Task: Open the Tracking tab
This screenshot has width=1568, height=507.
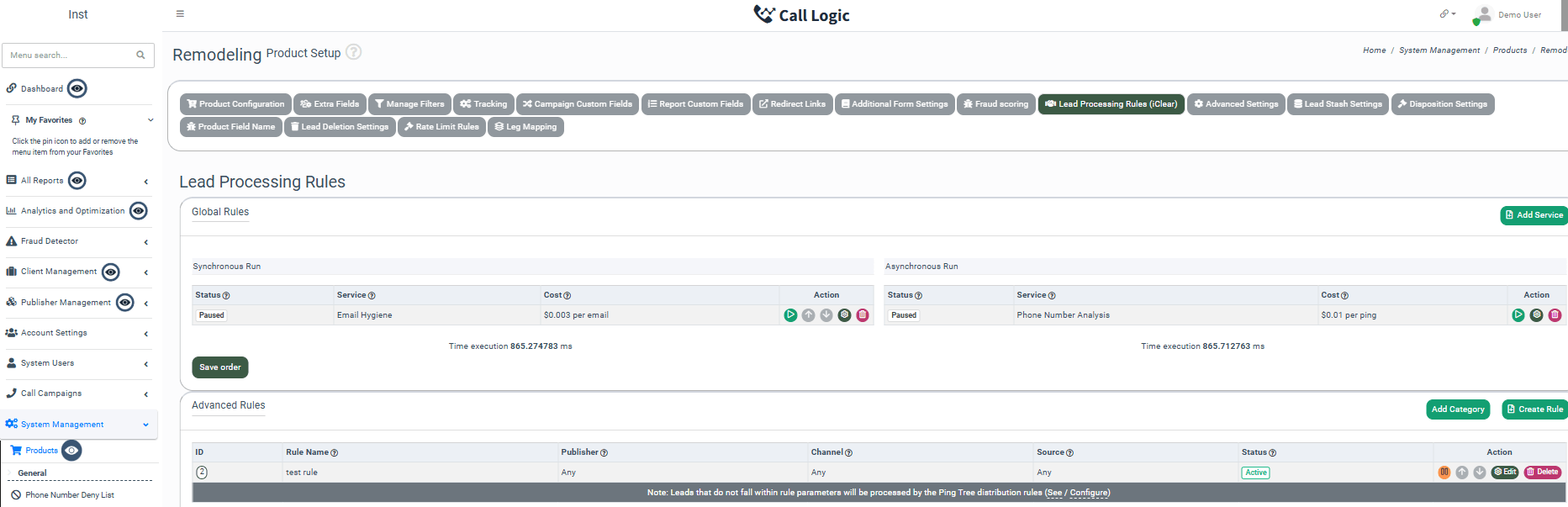Action: (x=483, y=104)
